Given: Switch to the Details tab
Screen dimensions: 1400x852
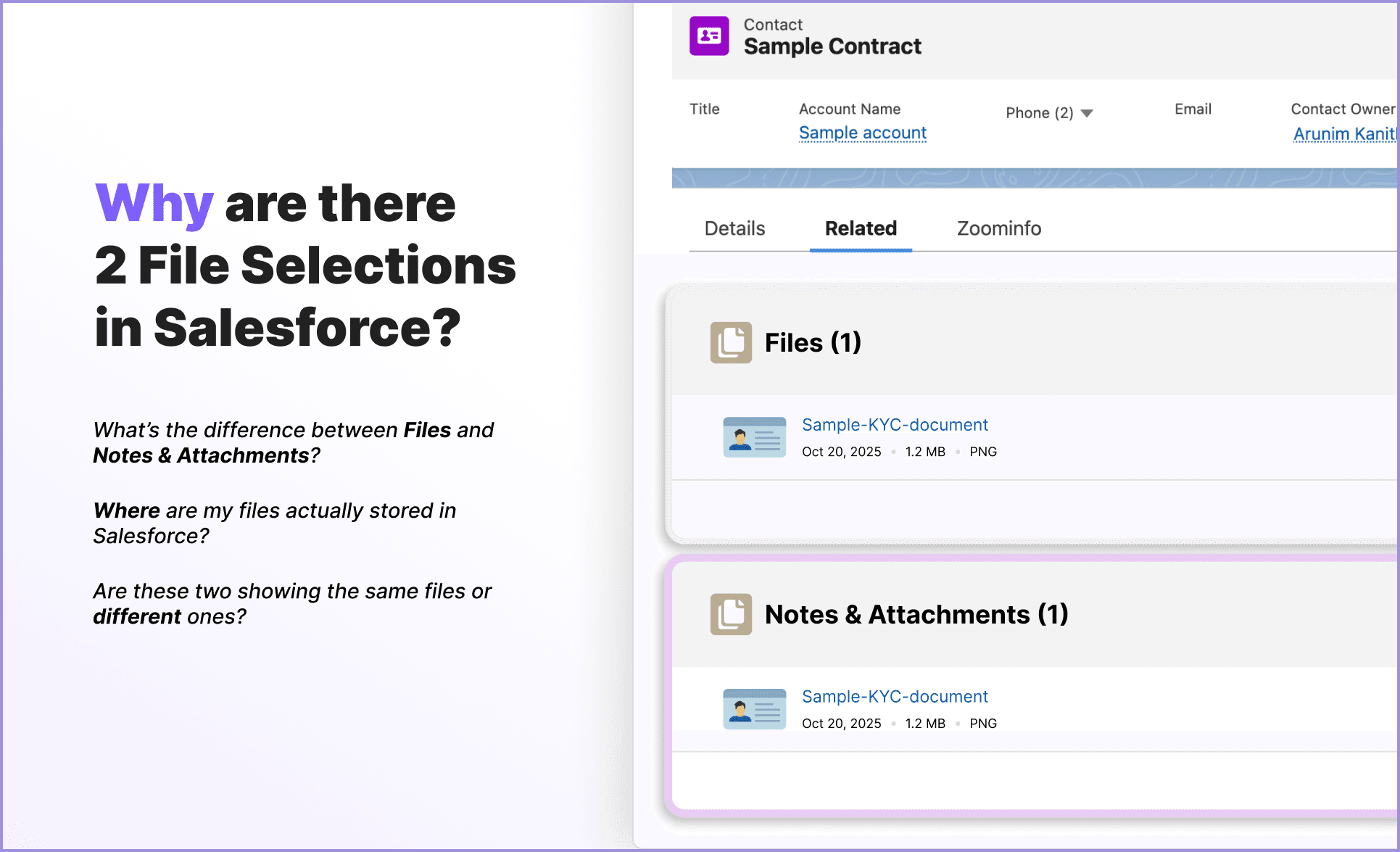Looking at the screenshot, I should click(x=734, y=228).
